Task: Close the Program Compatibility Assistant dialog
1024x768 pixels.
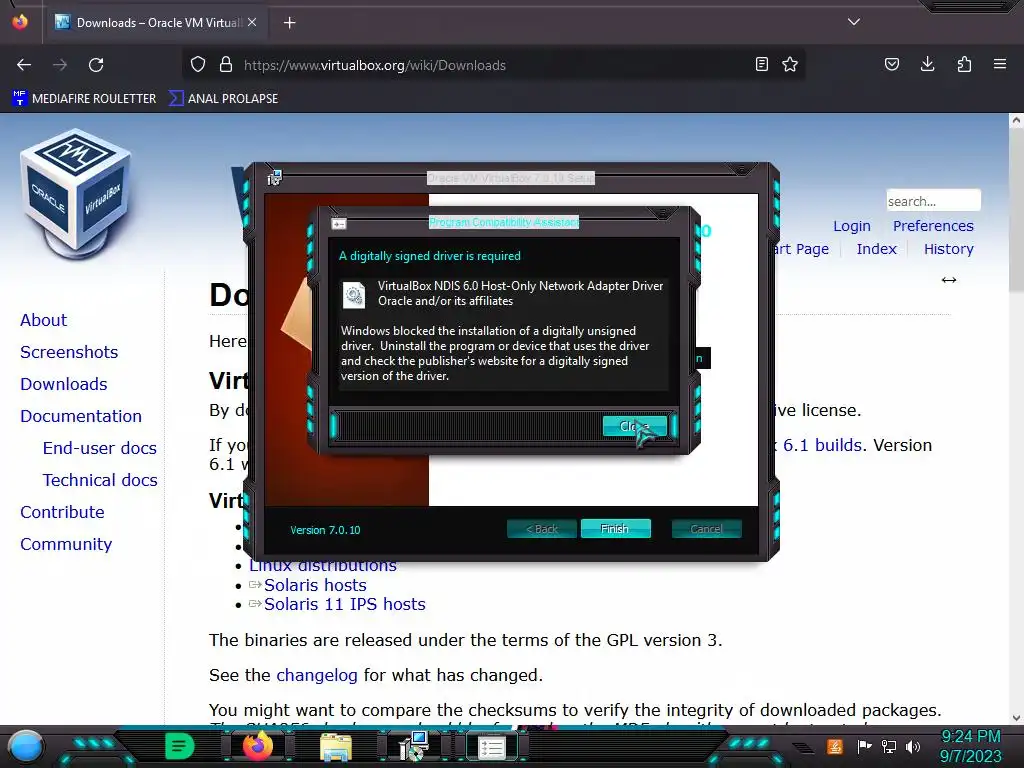Action: (x=635, y=426)
